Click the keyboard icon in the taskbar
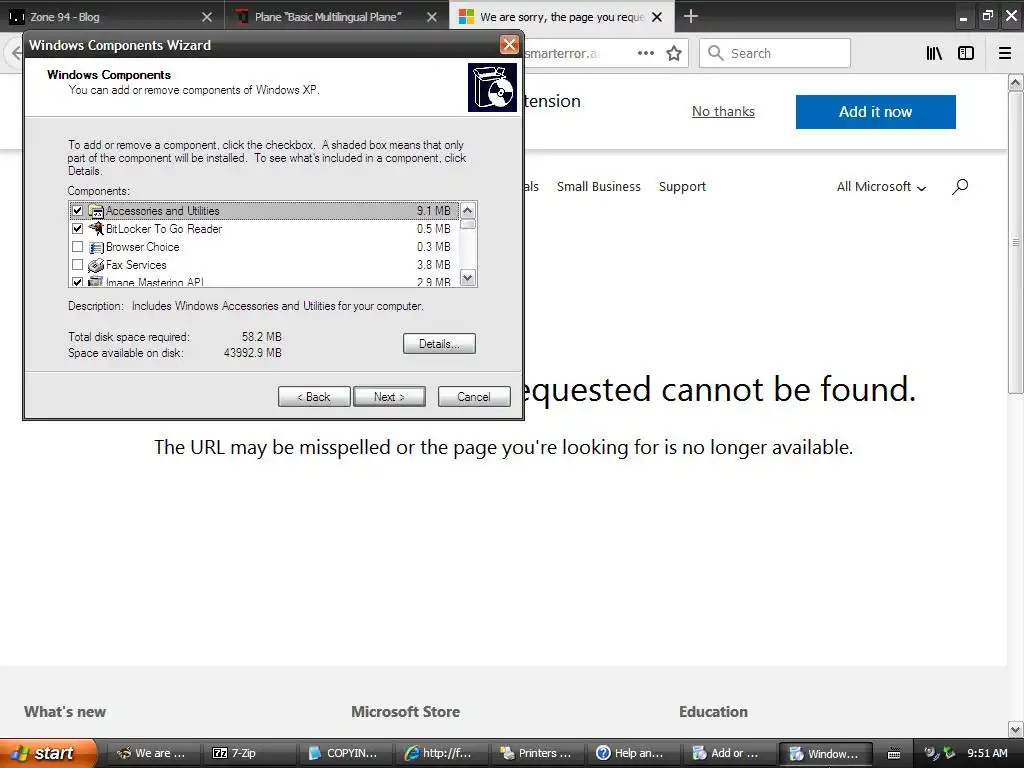Image resolution: width=1024 pixels, height=768 pixels. pyautogui.click(x=894, y=754)
